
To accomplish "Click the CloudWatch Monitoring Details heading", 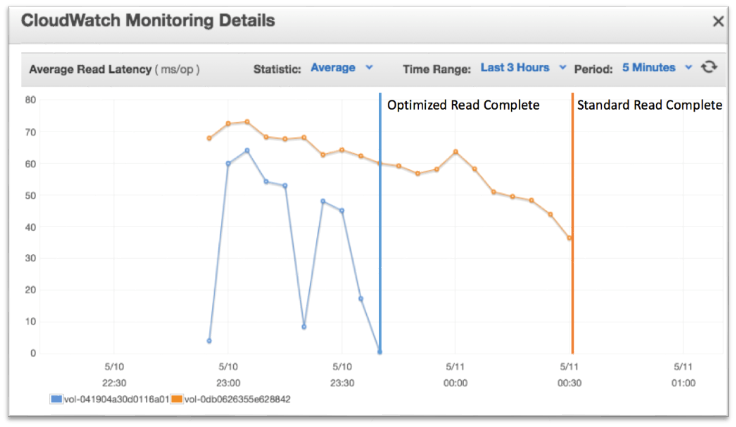I will tap(148, 21).
